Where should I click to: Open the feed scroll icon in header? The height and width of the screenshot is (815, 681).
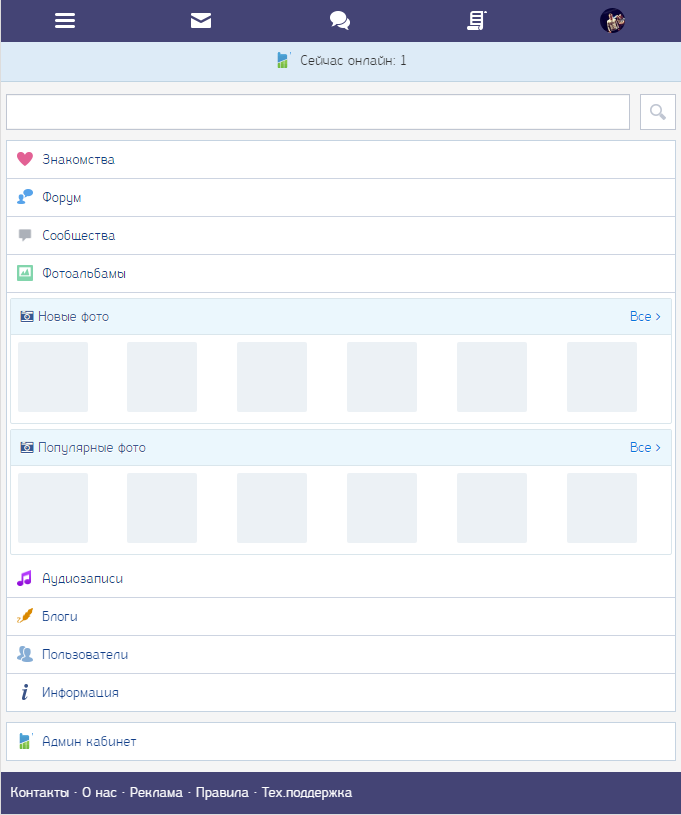(x=477, y=20)
